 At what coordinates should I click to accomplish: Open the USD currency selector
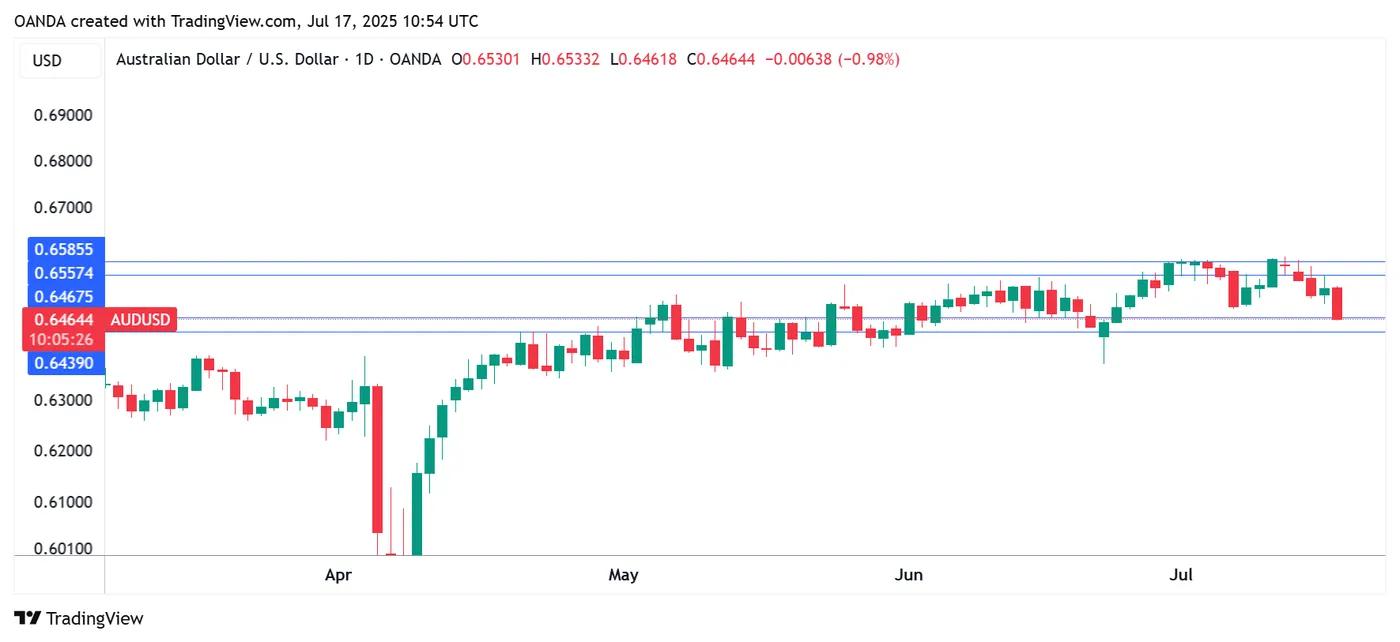tap(47, 60)
